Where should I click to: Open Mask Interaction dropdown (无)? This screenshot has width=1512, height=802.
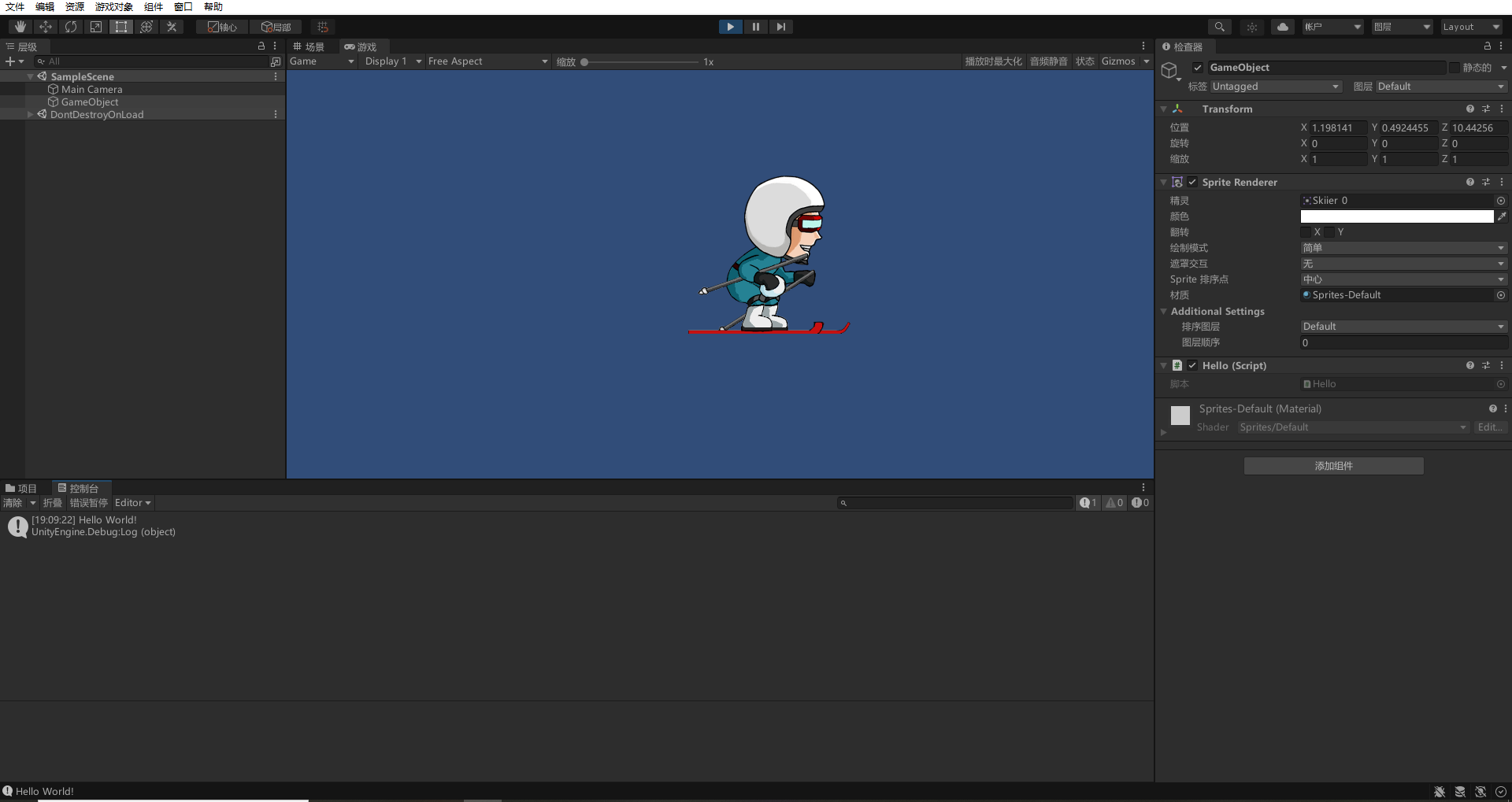(x=1403, y=264)
